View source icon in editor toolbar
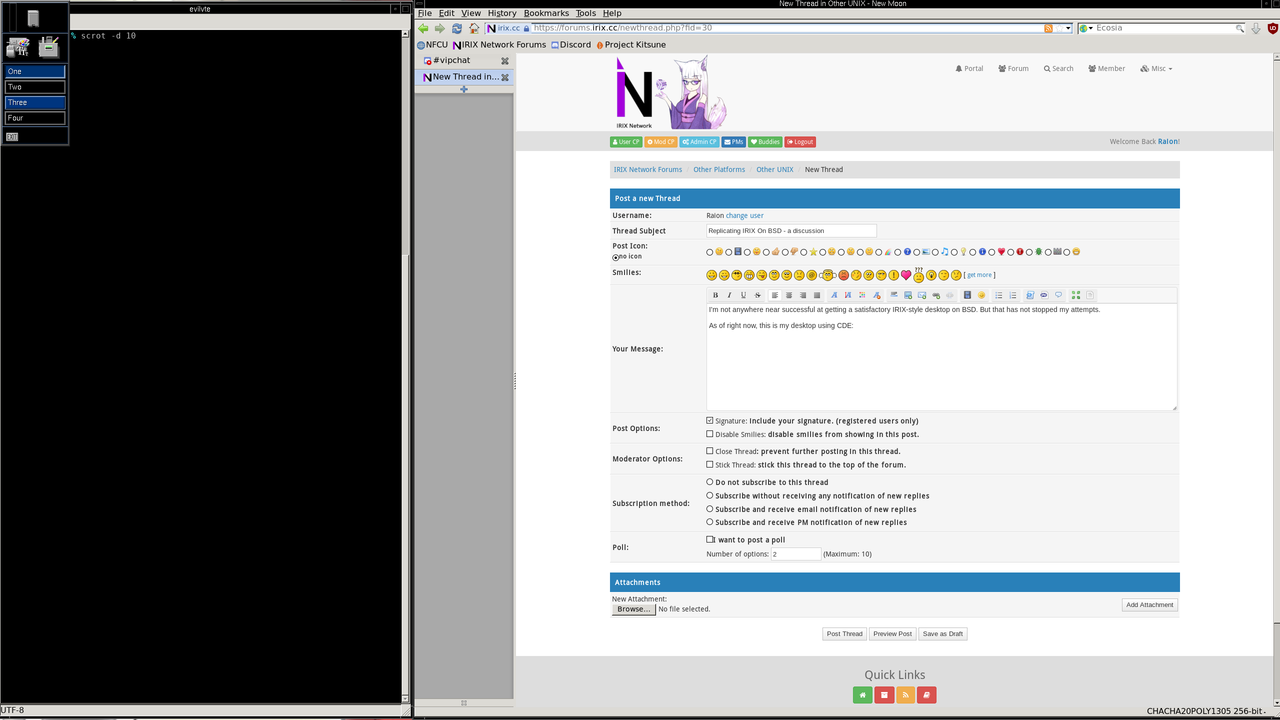 coord(1090,295)
